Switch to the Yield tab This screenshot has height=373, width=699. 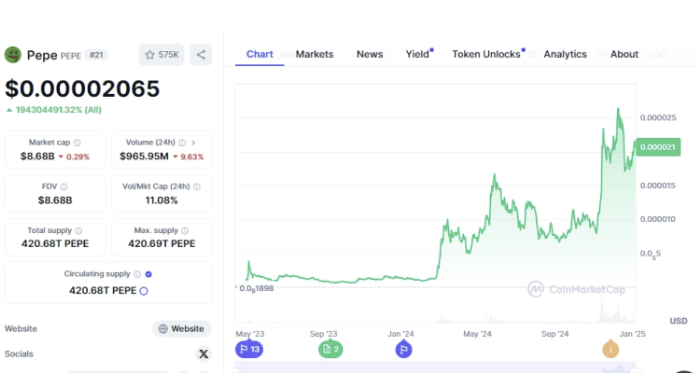coord(418,54)
